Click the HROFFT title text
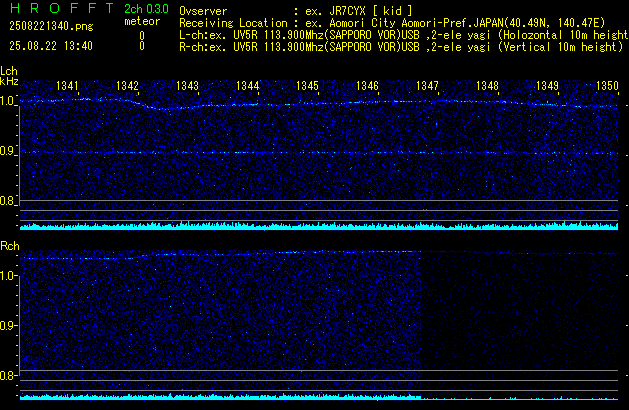The width and height of the screenshot is (629, 410). tap(62, 8)
